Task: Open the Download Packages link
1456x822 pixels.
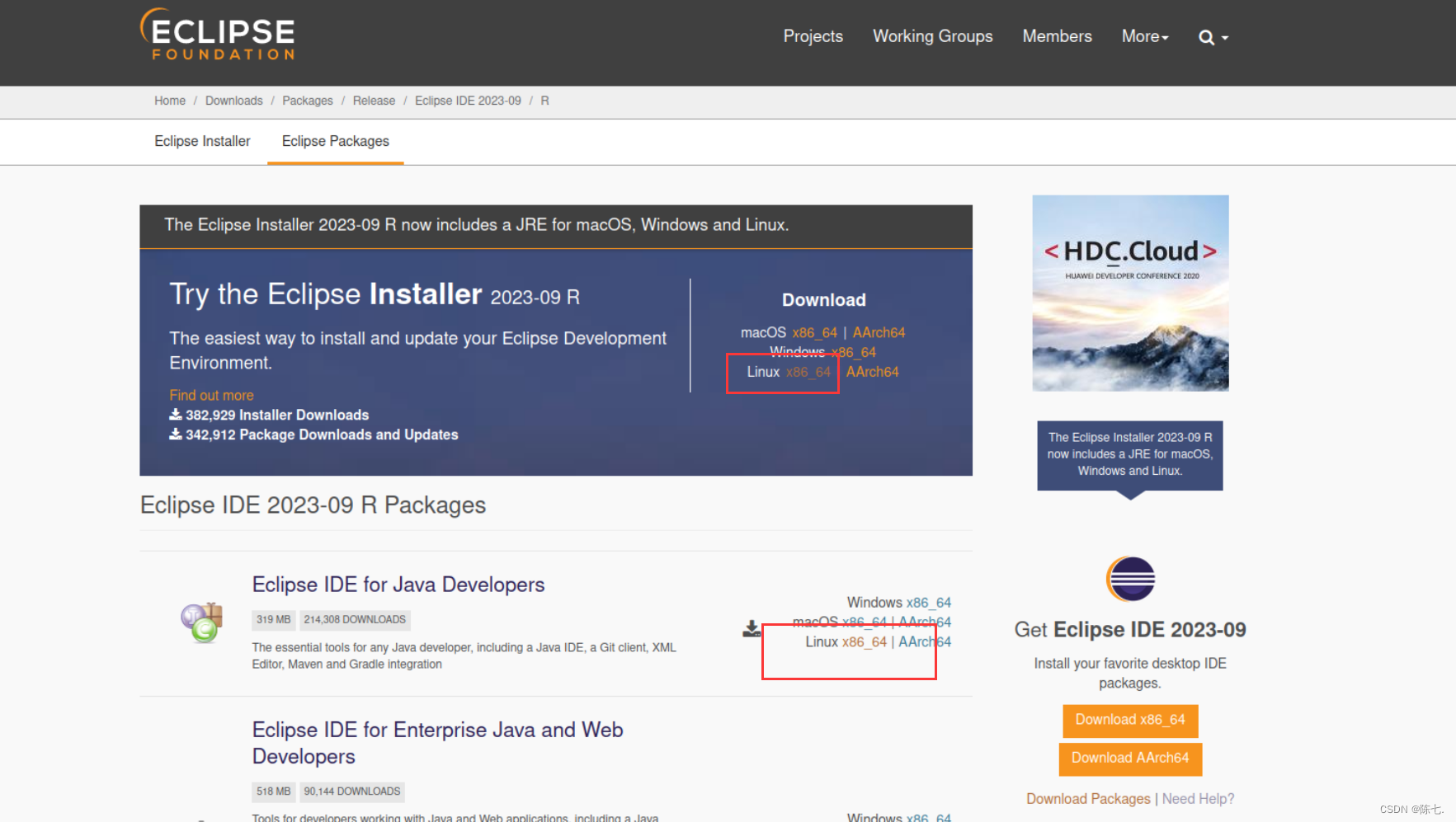Action: click(1088, 798)
